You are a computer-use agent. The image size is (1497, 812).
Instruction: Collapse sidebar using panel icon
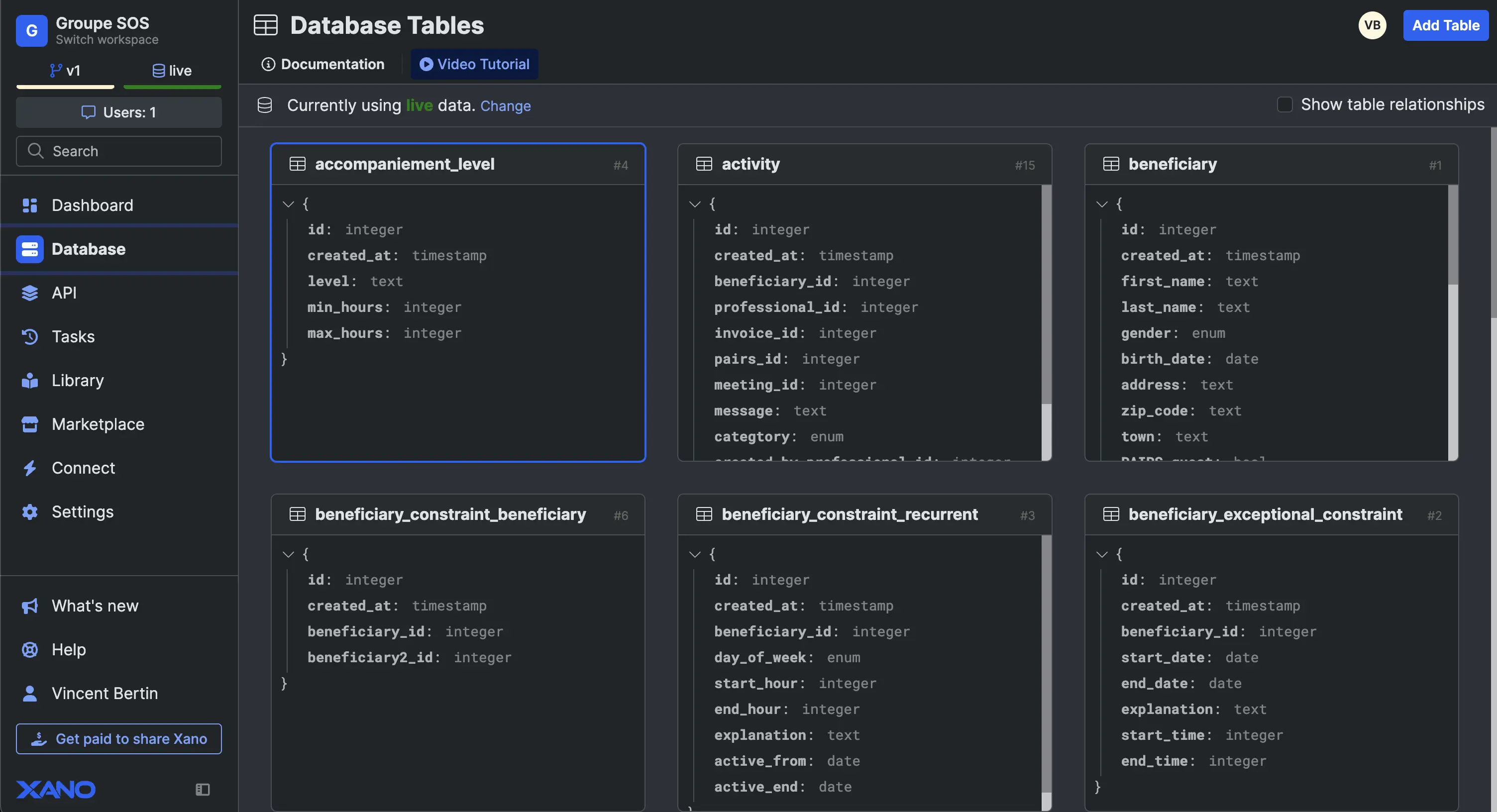pos(202,789)
